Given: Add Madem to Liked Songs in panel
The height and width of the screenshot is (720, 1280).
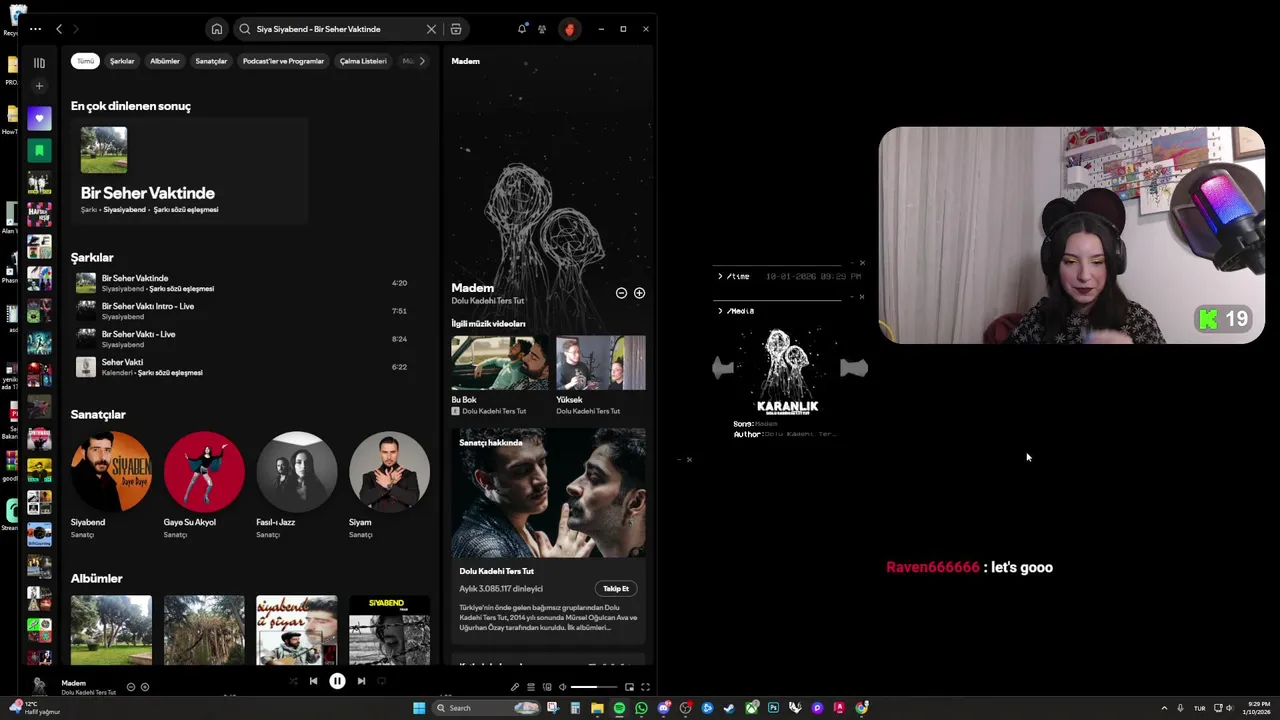Looking at the screenshot, I should 639,293.
